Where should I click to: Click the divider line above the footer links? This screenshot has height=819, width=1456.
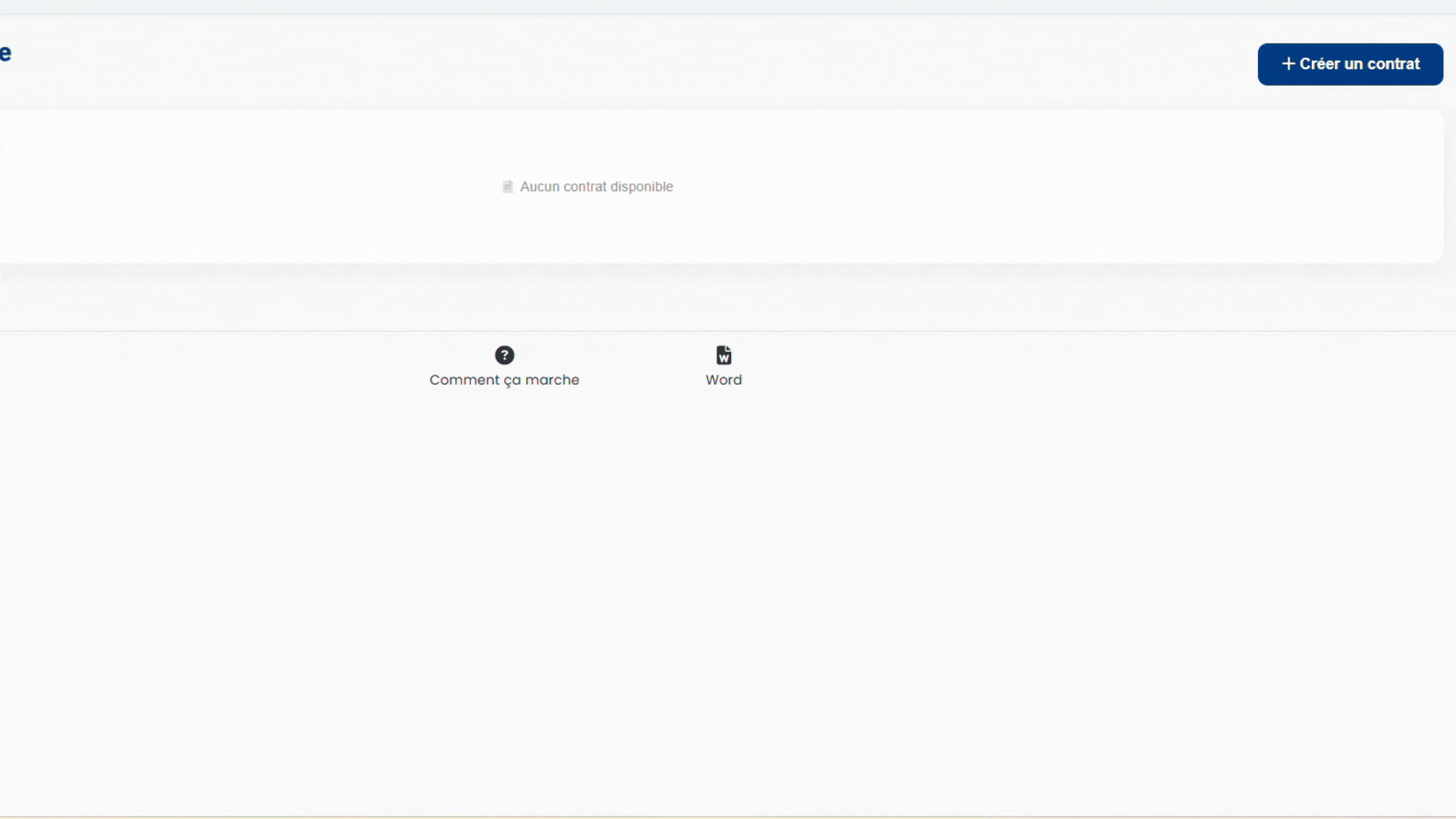click(x=728, y=331)
